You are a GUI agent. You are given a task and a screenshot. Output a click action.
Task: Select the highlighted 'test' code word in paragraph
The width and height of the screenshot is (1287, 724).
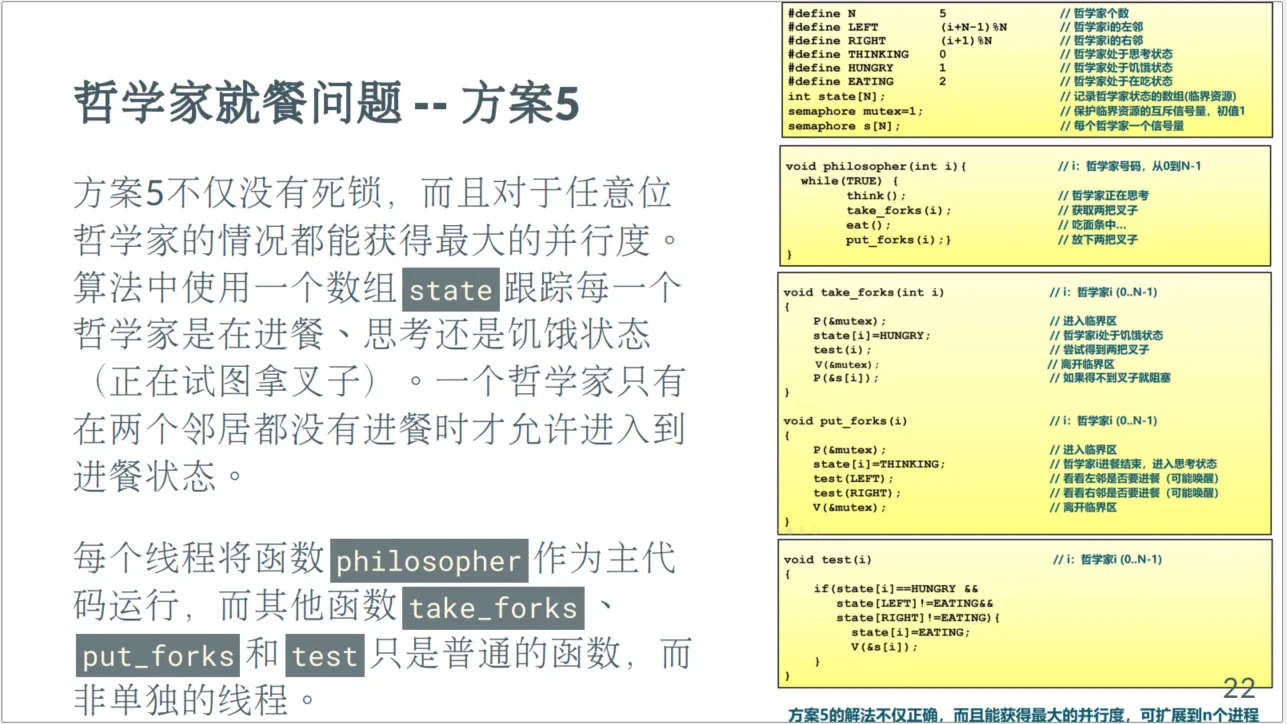pos(325,656)
